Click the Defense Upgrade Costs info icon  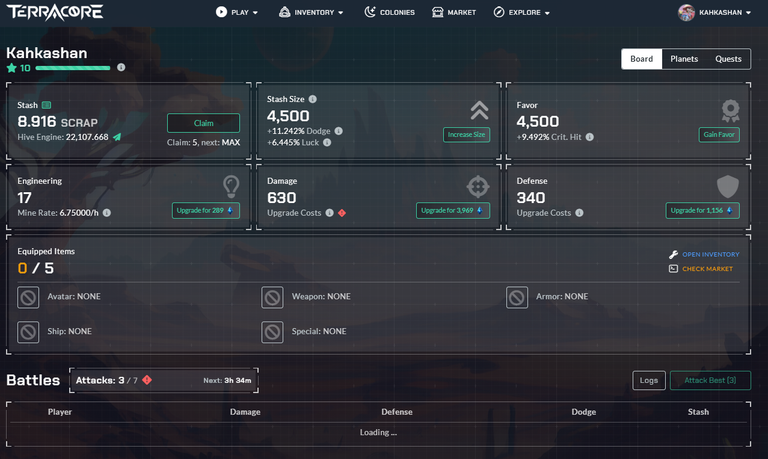(x=579, y=213)
